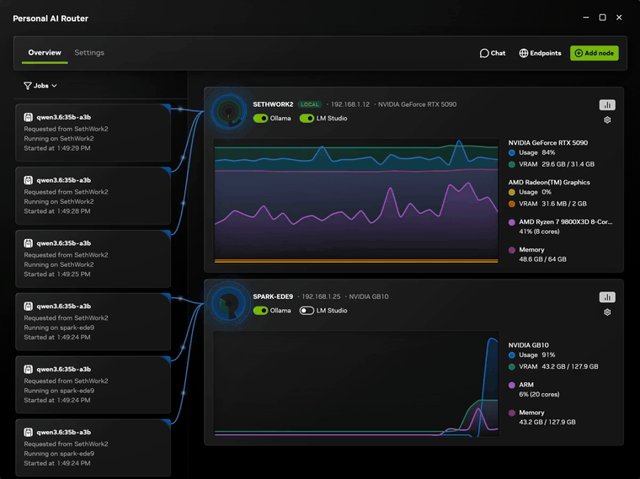Select 'Started at 1:49:25 PM' text
640x479 pixels.
57,274
